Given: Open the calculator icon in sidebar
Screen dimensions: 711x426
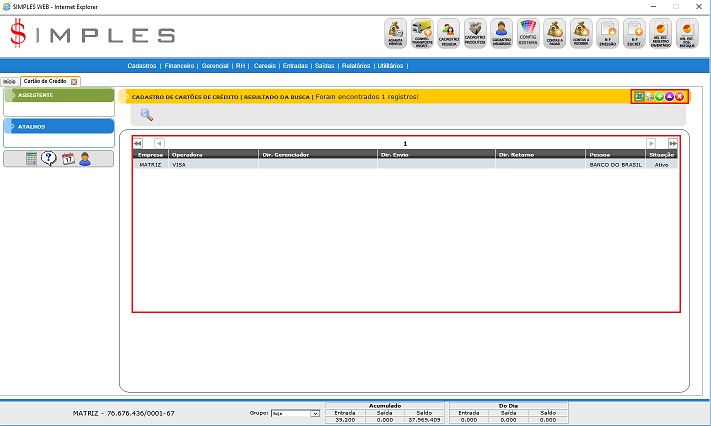Looking at the screenshot, I should click(x=31, y=159).
